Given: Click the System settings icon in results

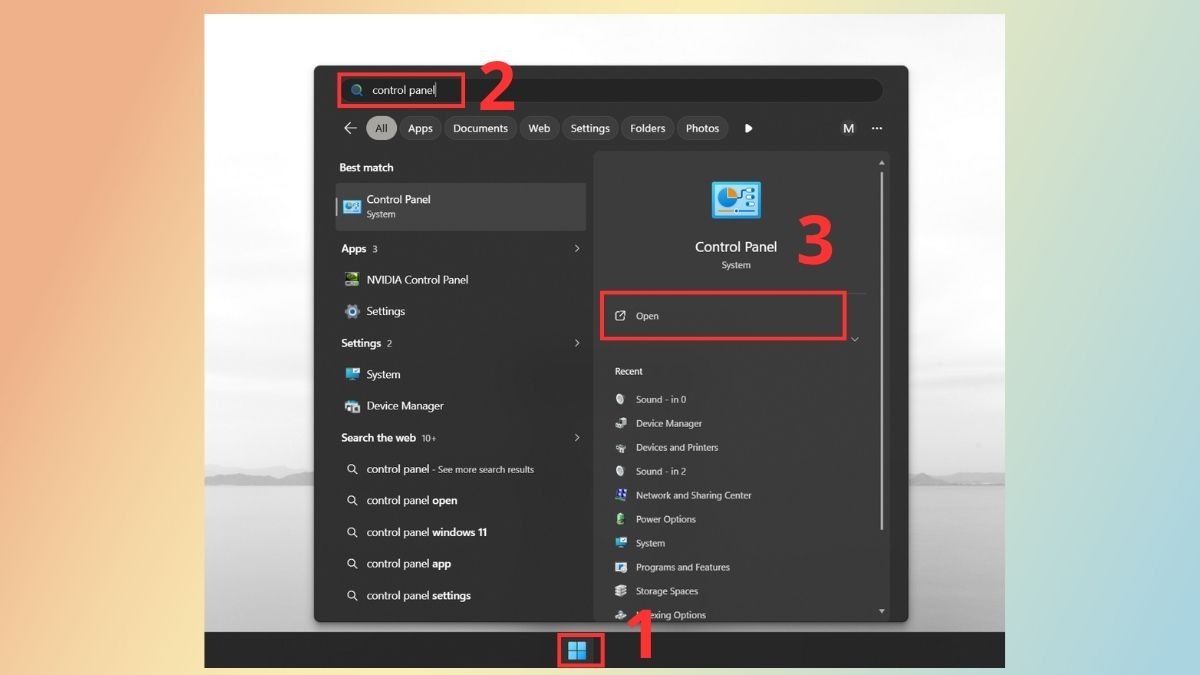Looking at the screenshot, I should 352,374.
